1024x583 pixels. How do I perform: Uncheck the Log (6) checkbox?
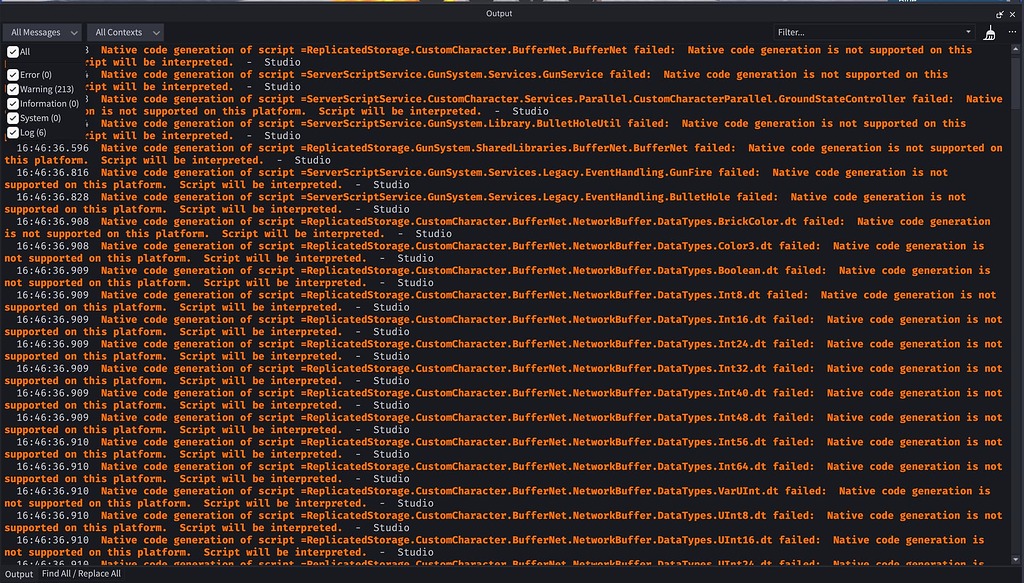[x=11, y=131]
